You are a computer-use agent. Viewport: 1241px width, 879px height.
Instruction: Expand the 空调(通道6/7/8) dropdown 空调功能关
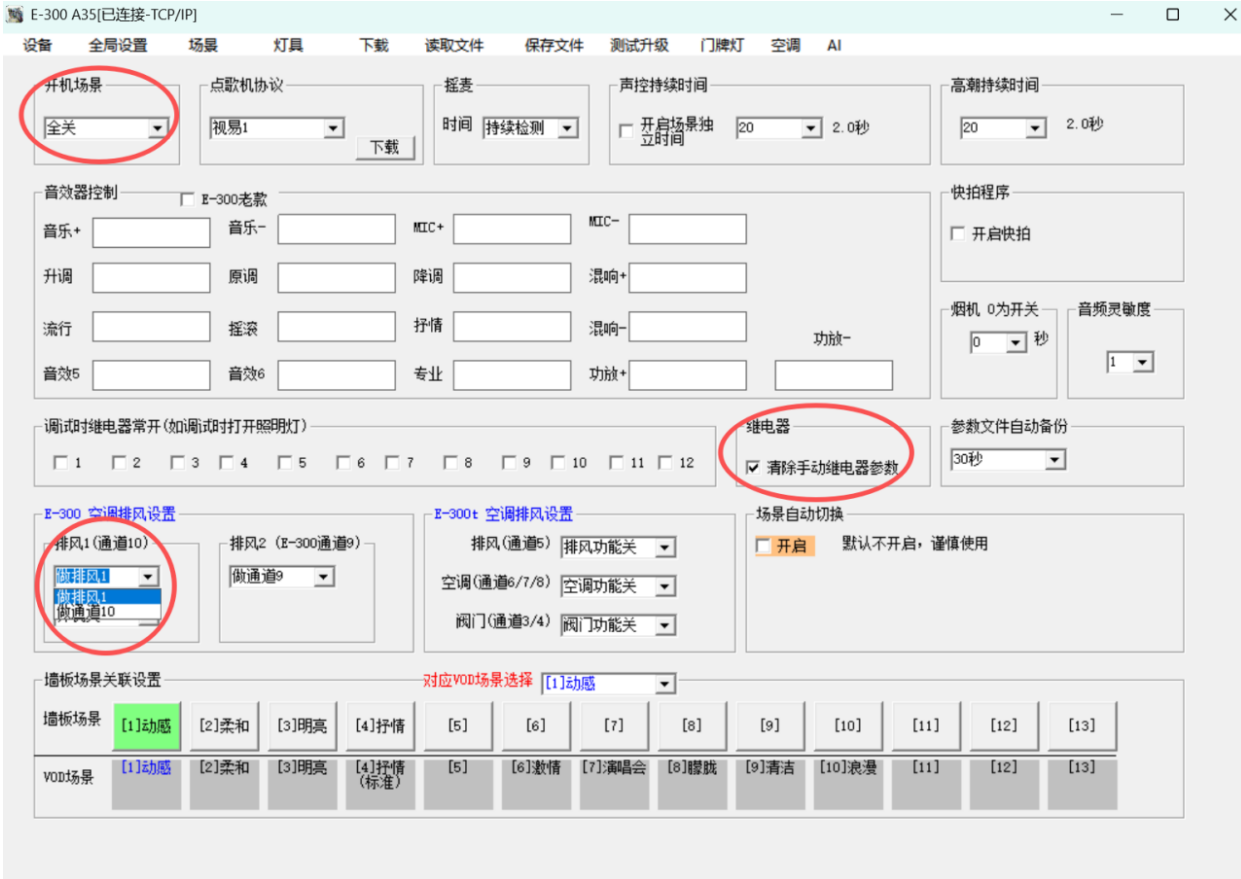665,586
